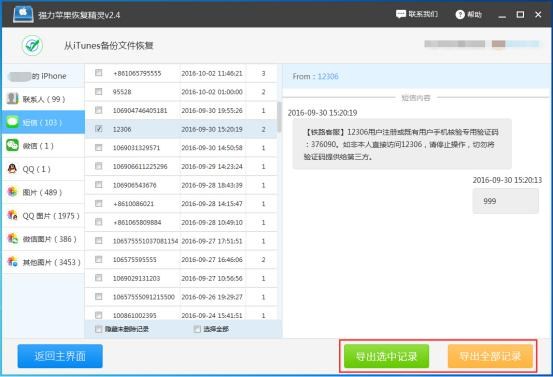The image size is (553, 377).
Task: Select the 106575595555 message row
Action: [181, 260]
